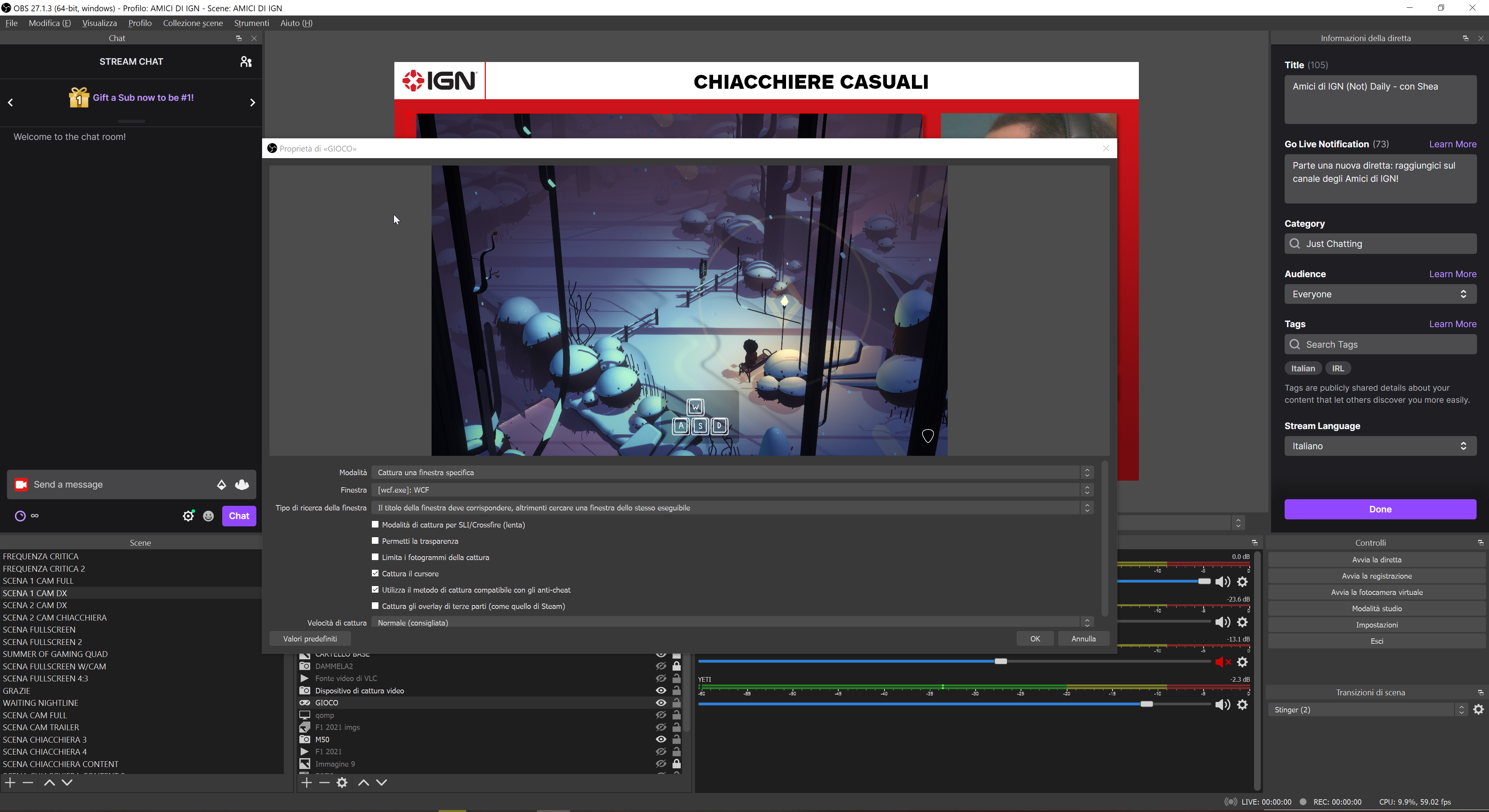Mute the YETI channel speaker icon

pyautogui.click(x=1223, y=705)
